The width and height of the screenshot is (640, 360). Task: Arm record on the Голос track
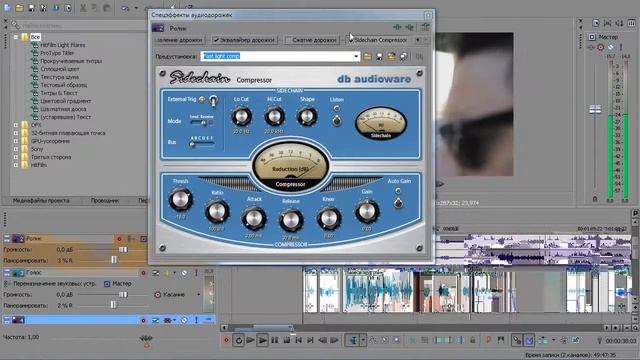[x=143, y=273]
